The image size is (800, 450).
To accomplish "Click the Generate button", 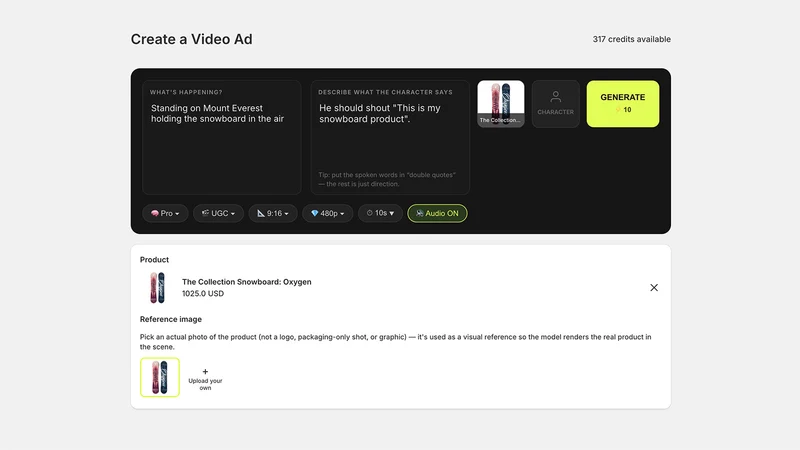I will tap(622, 104).
